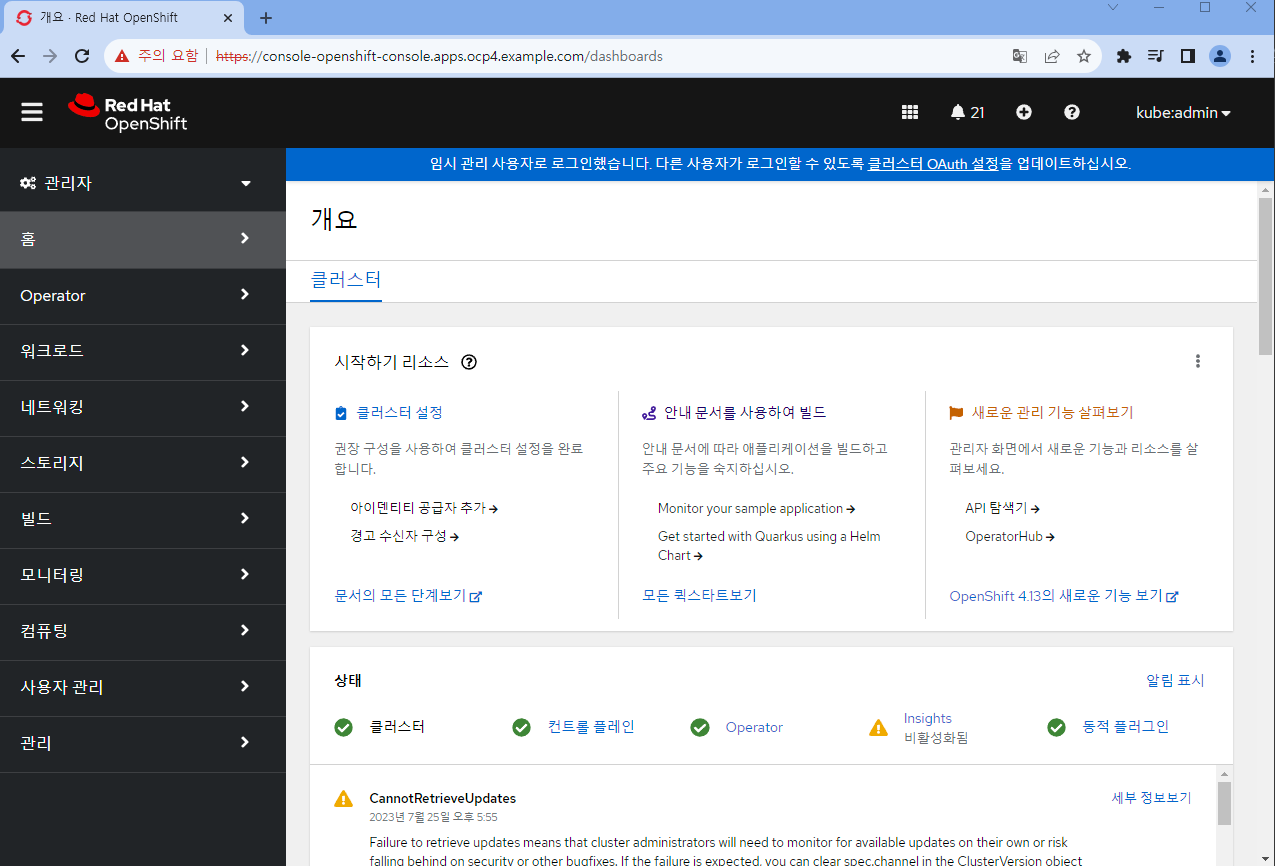Screen dimensions: 1275x866
Task: Open the 관리자 perspective switcher dropdown
Action: coord(143,183)
